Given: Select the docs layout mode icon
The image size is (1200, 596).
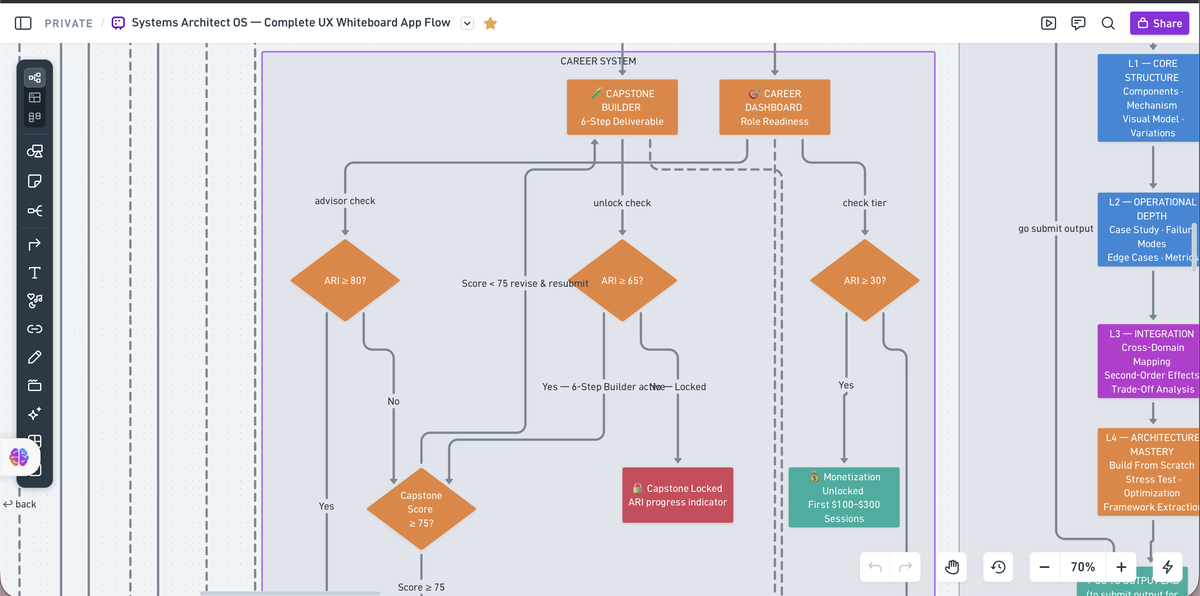Looking at the screenshot, I should 35,117.
